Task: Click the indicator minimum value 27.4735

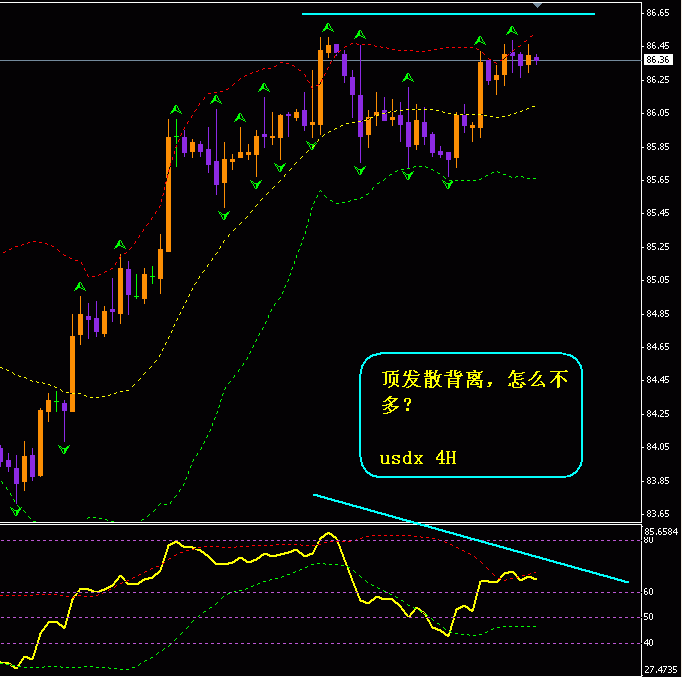Action: click(661, 670)
